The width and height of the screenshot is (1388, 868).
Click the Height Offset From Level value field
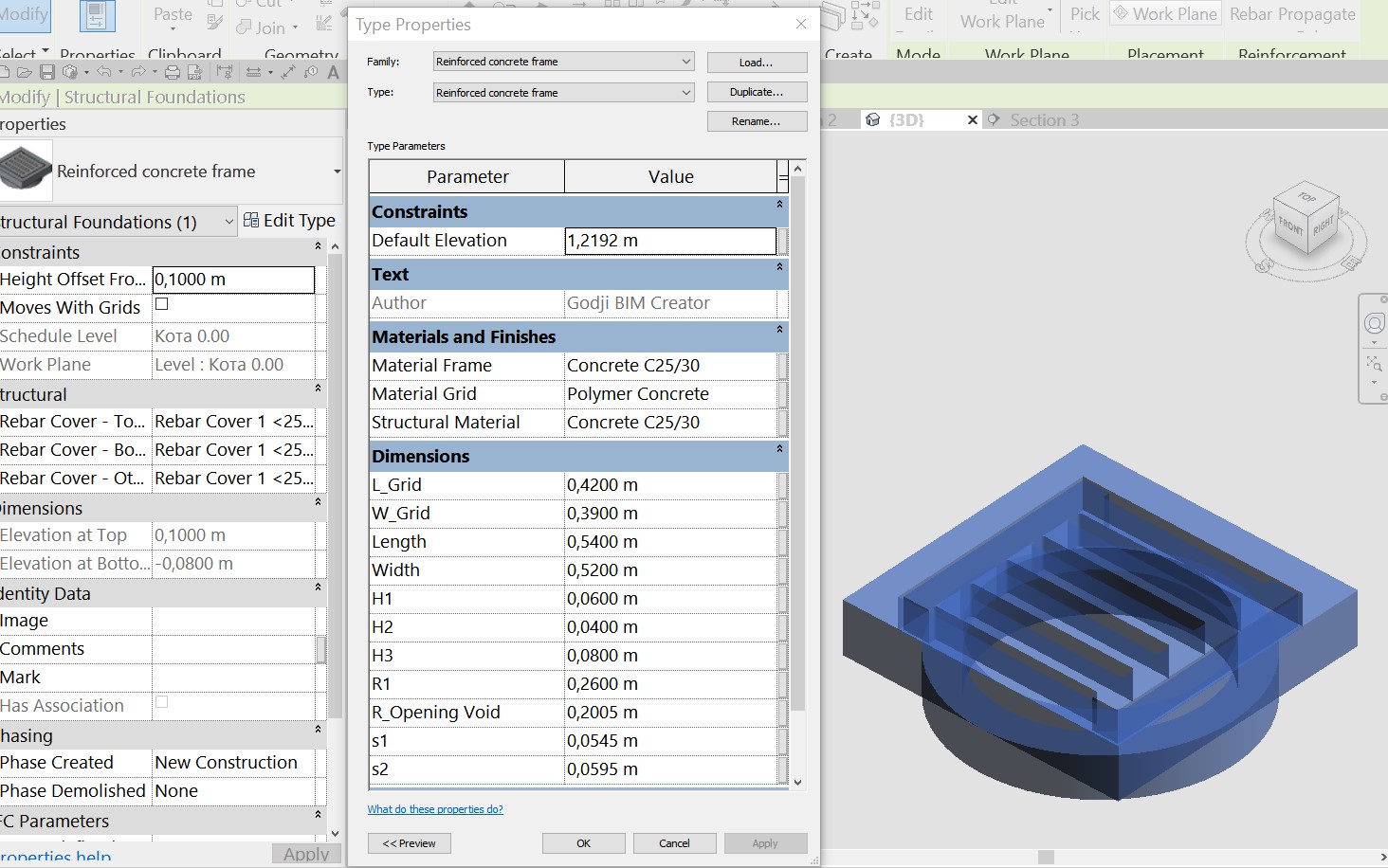coord(233,280)
